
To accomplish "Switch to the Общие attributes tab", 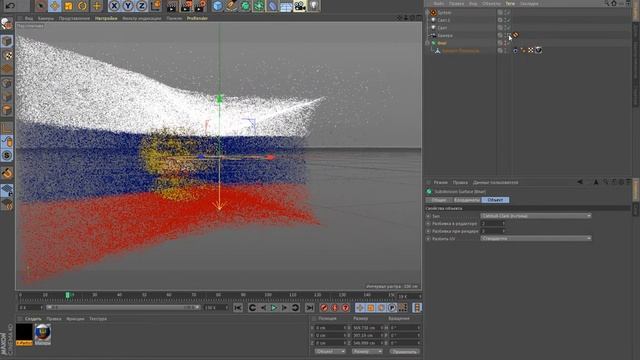I will click(439, 200).
